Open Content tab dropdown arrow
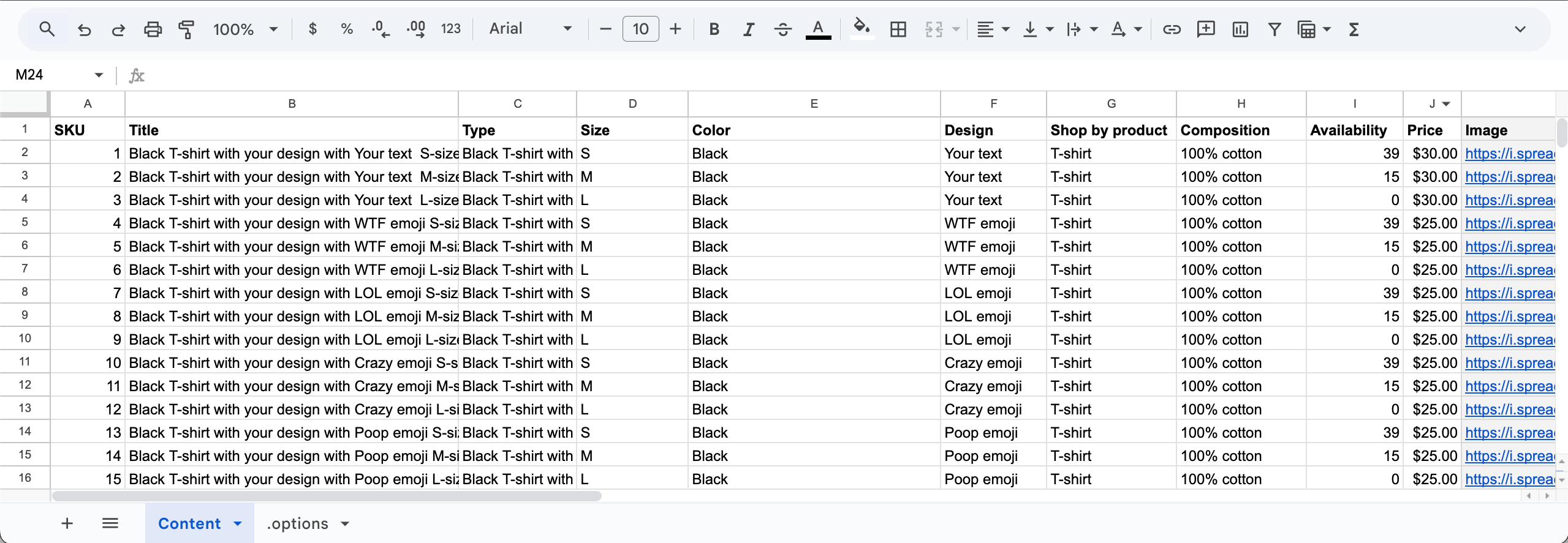The height and width of the screenshot is (543, 1568). click(238, 523)
